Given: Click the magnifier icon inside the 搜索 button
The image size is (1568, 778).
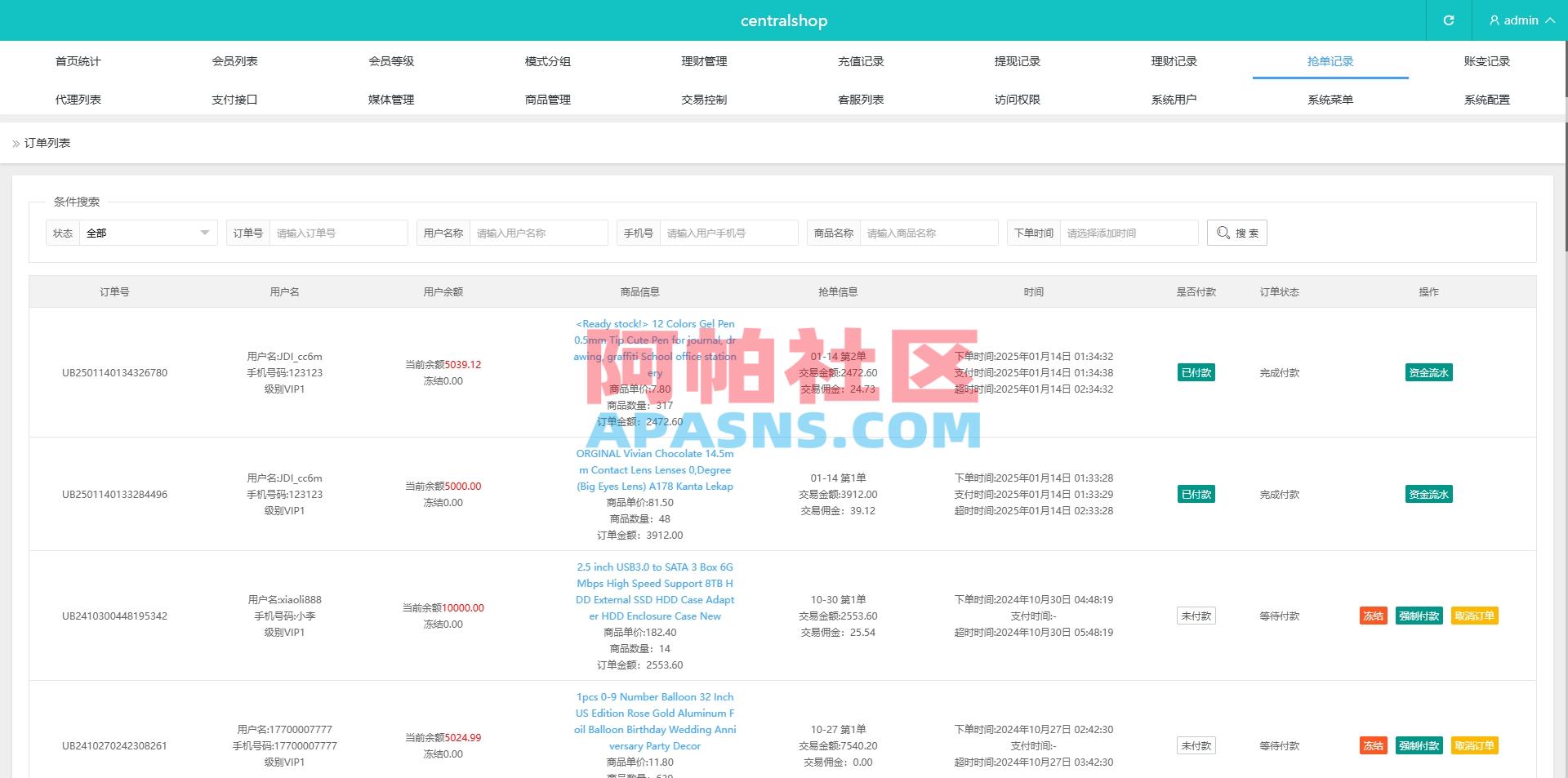Looking at the screenshot, I should [1223, 233].
